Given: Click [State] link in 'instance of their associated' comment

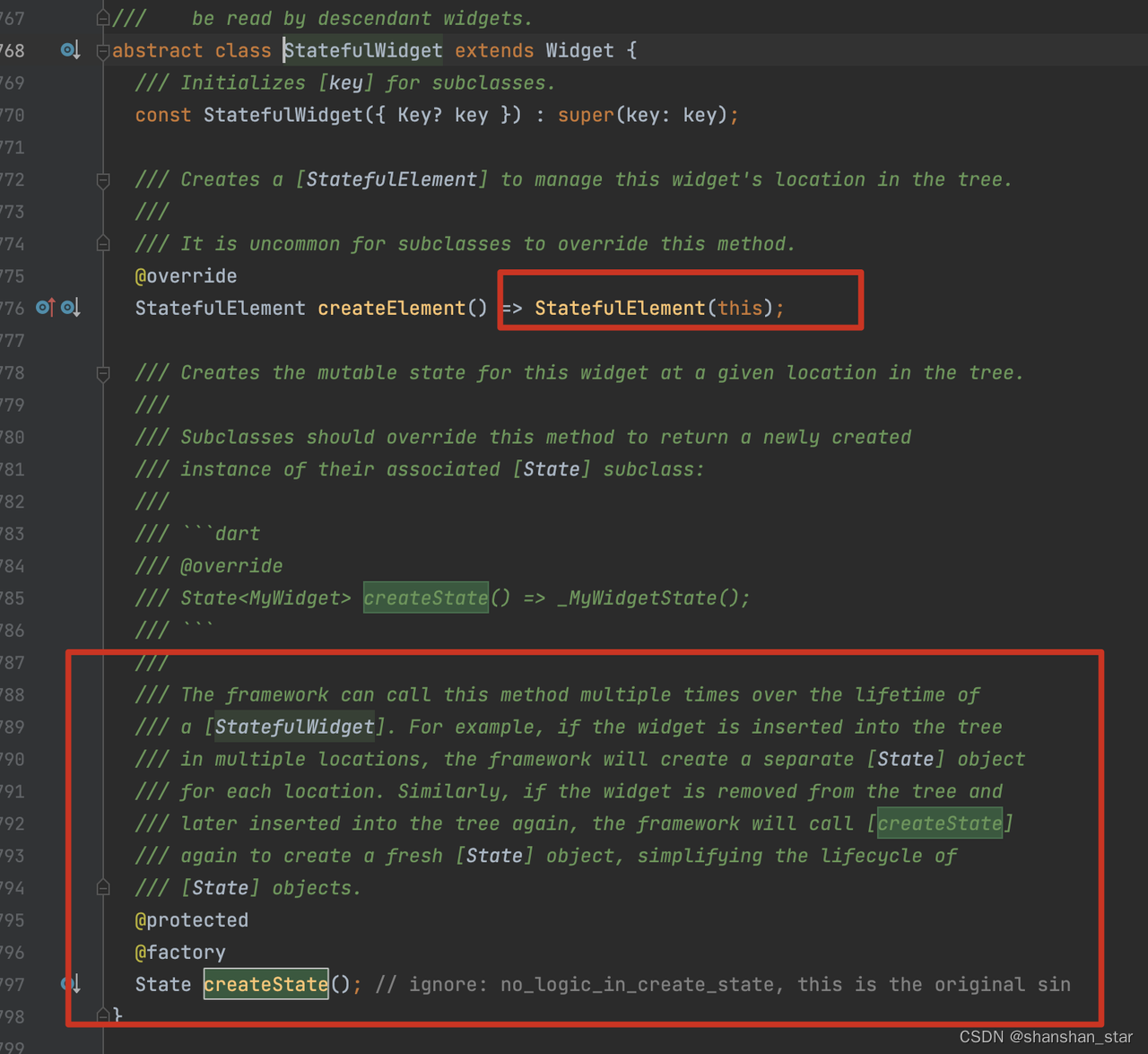Looking at the screenshot, I should coord(552,469).
